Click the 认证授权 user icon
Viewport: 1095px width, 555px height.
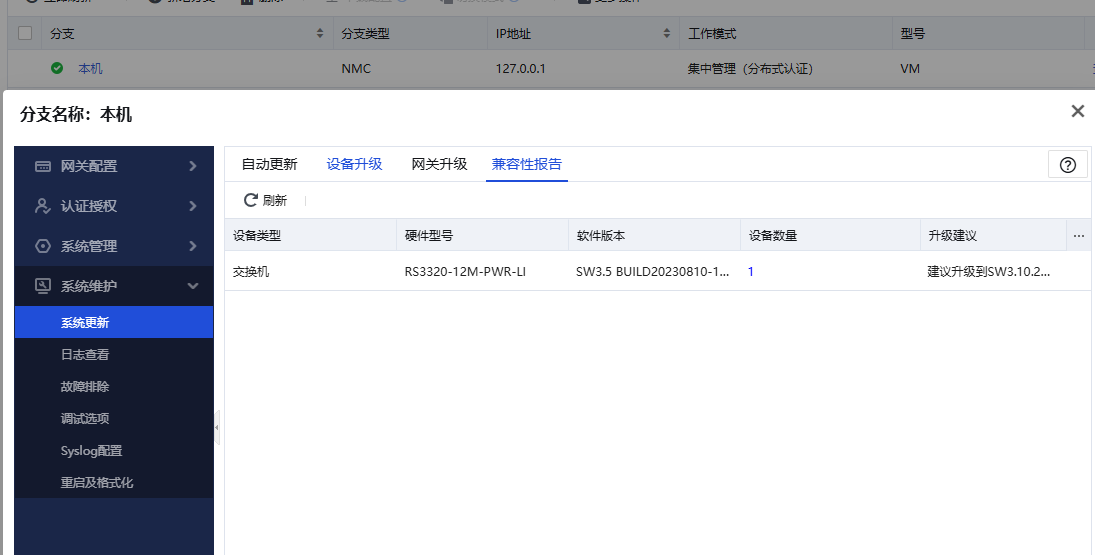coord(43,206)
